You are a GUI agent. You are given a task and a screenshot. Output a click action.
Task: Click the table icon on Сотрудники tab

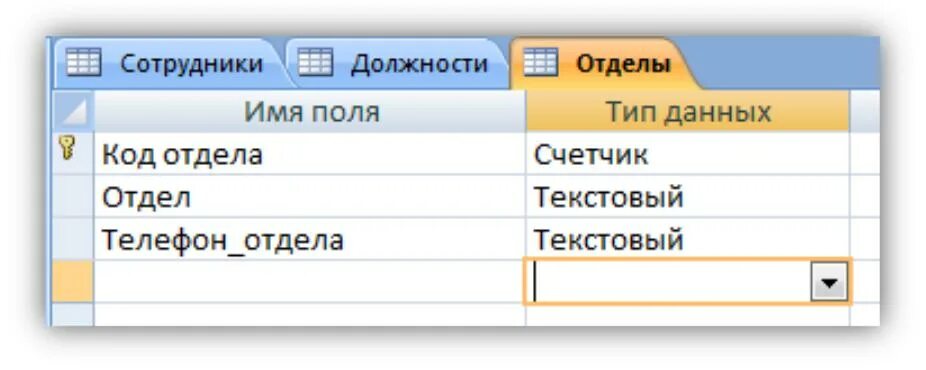(83, 63)
